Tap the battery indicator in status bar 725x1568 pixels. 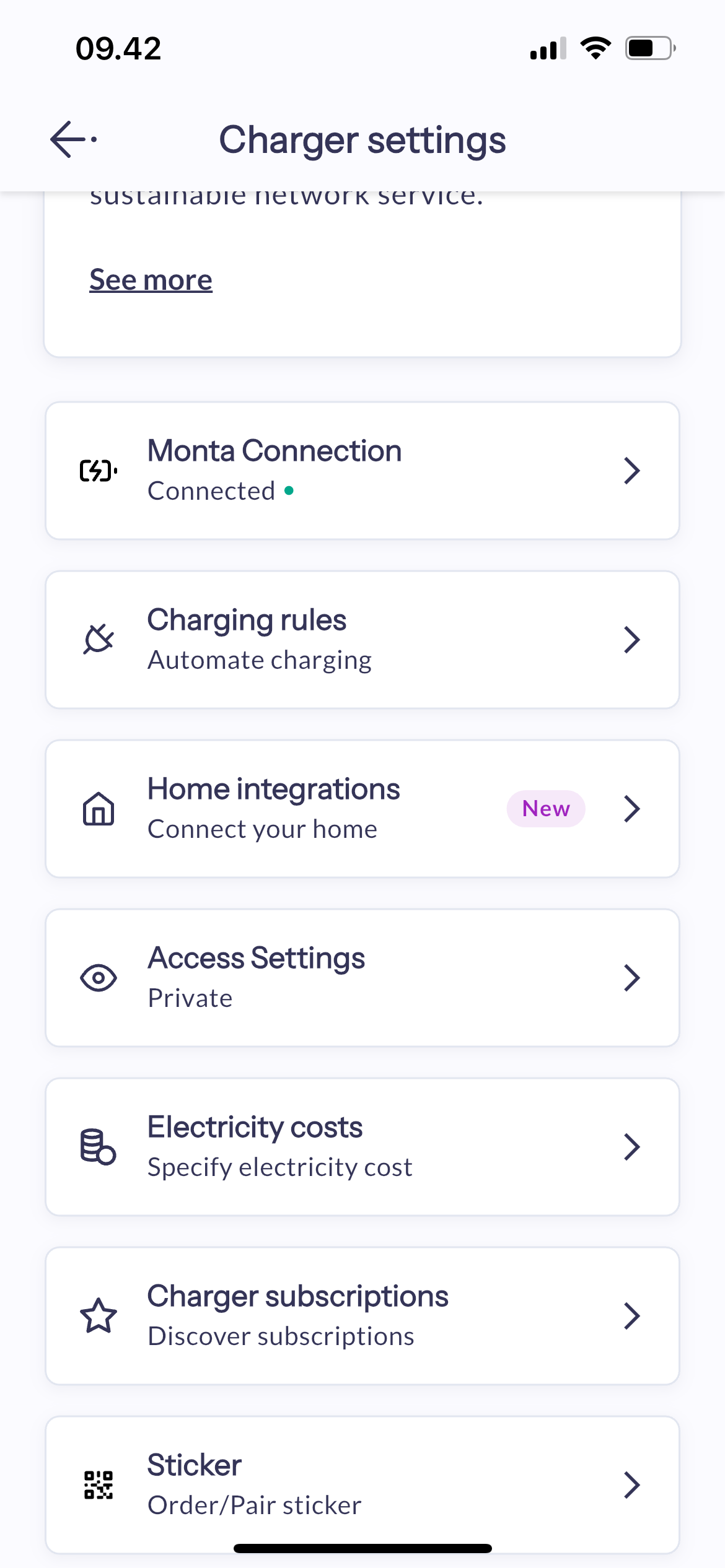(x=649, y=48)
